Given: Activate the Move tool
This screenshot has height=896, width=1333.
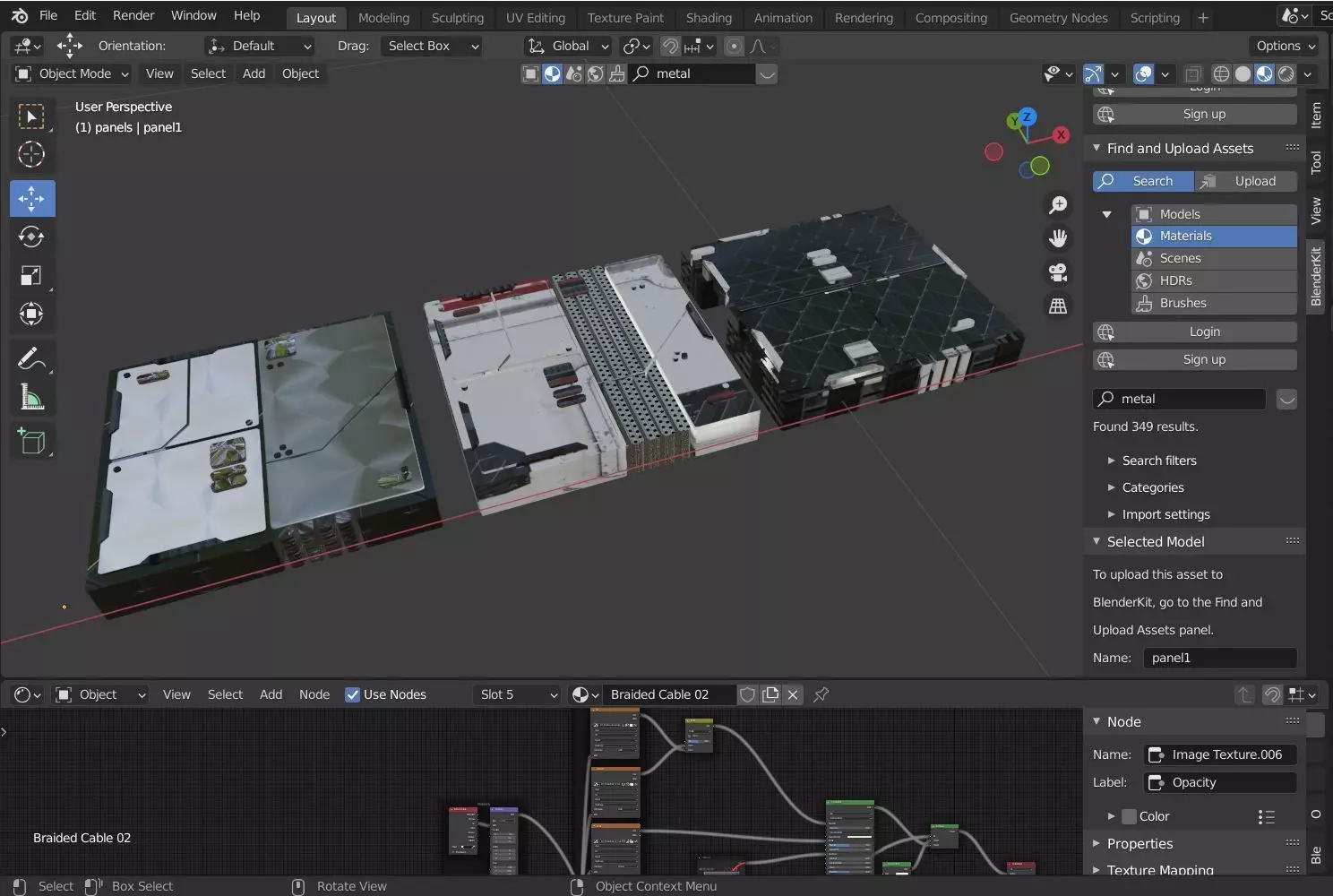Looking at the screenshot, I should pos(32,198).
